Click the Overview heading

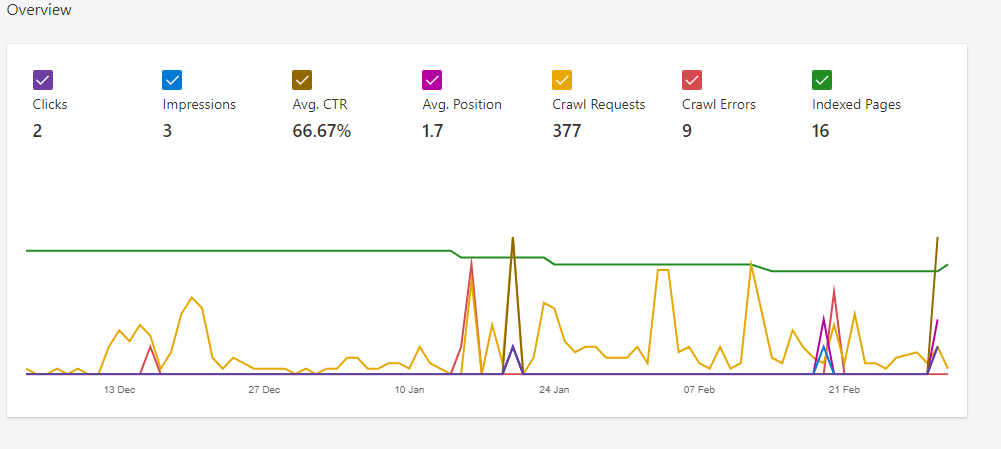coord(39,10)
